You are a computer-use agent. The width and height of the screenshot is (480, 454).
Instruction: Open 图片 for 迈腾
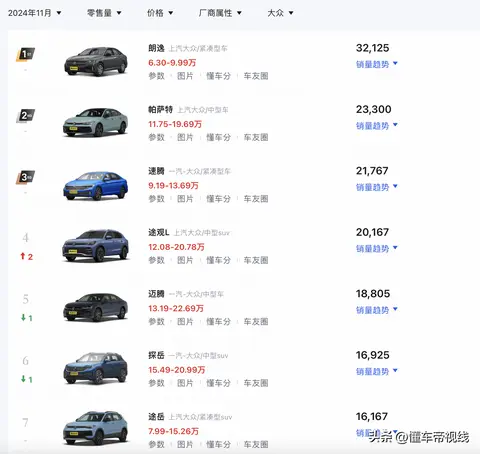pos(185,322)
